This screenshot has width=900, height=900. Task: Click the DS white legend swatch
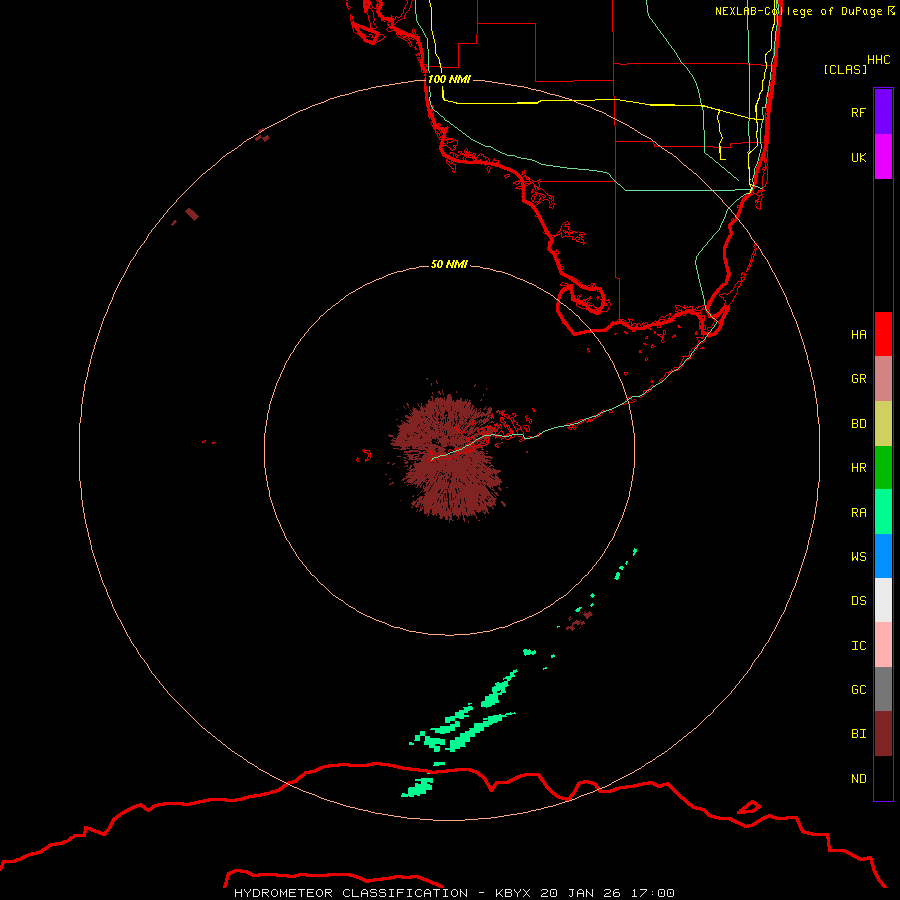(883, 600)
